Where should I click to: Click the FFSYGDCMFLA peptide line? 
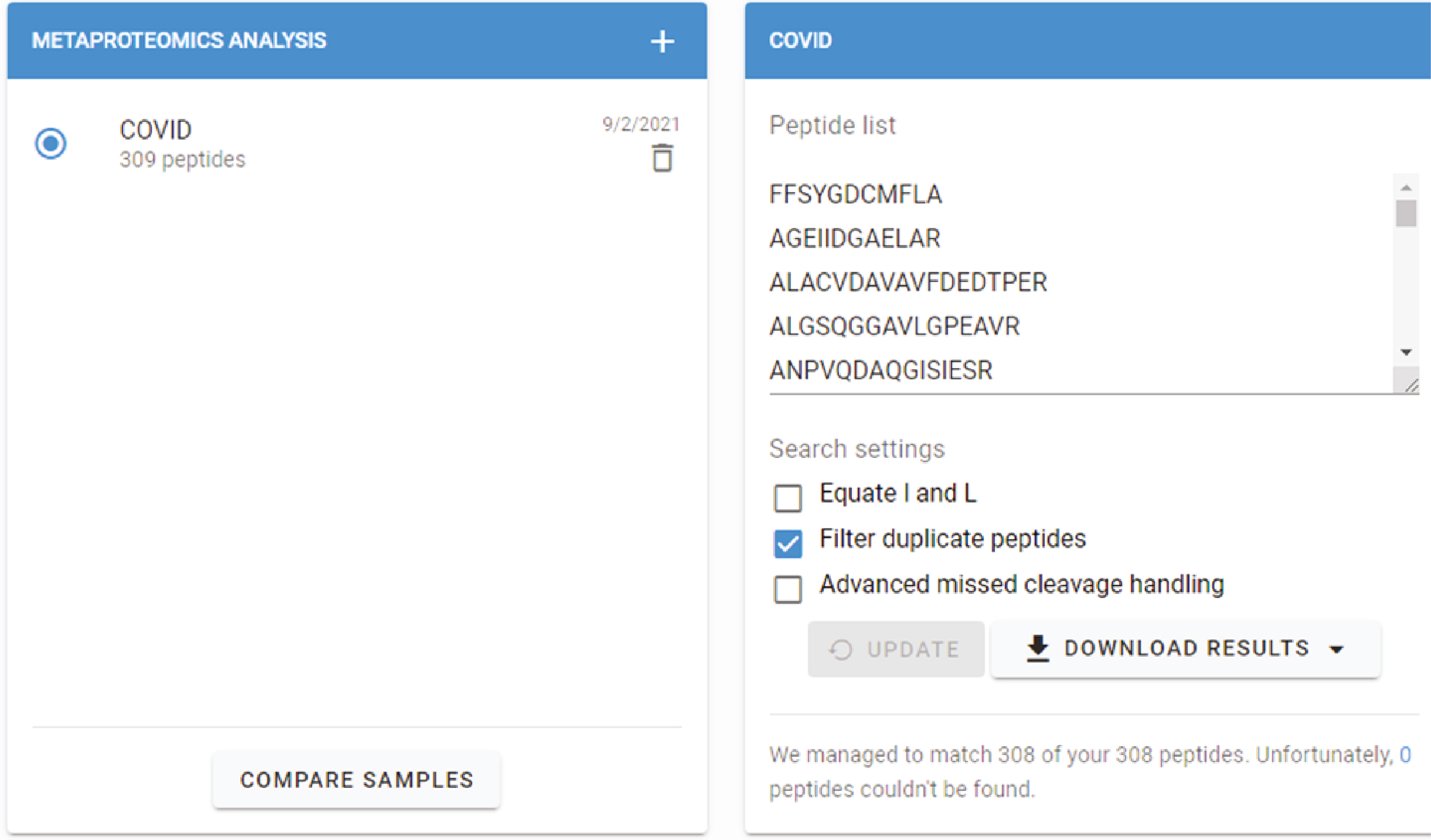click(855, 195)
